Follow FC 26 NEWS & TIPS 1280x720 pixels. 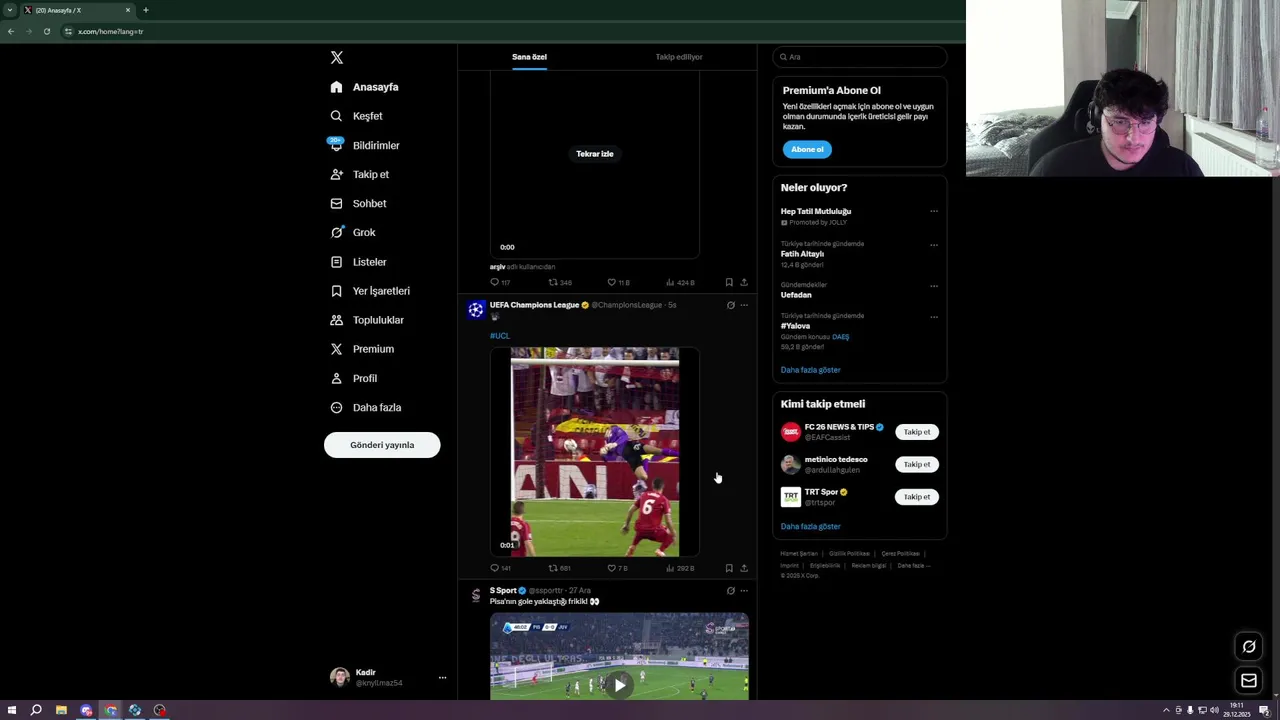coord(917,432)
